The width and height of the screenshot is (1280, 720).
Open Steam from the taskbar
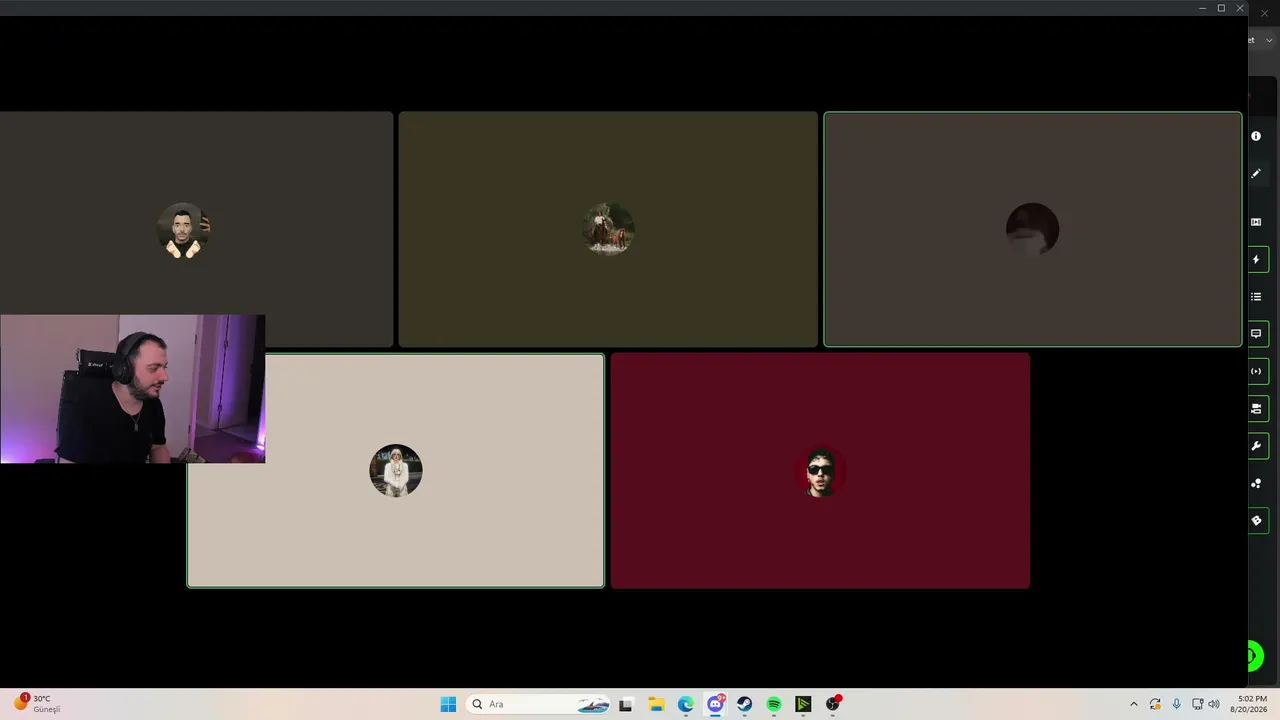point(744,704)
